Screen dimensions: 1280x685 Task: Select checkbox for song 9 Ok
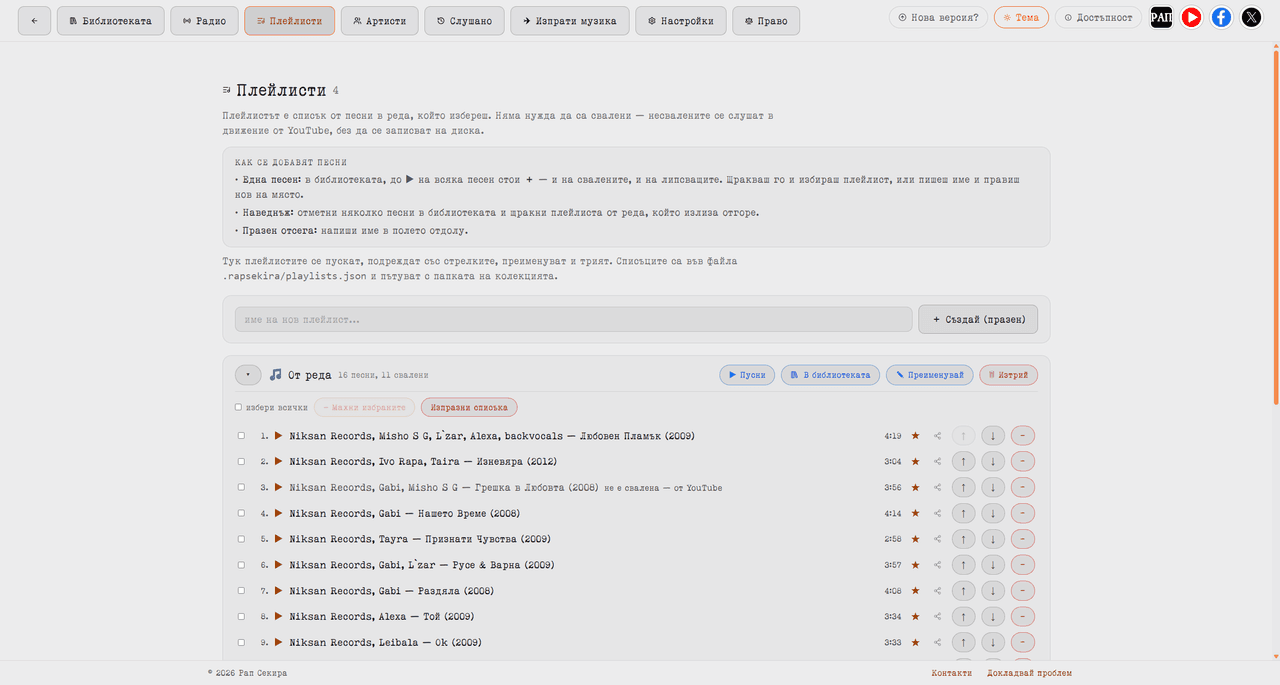pos(241,642)
